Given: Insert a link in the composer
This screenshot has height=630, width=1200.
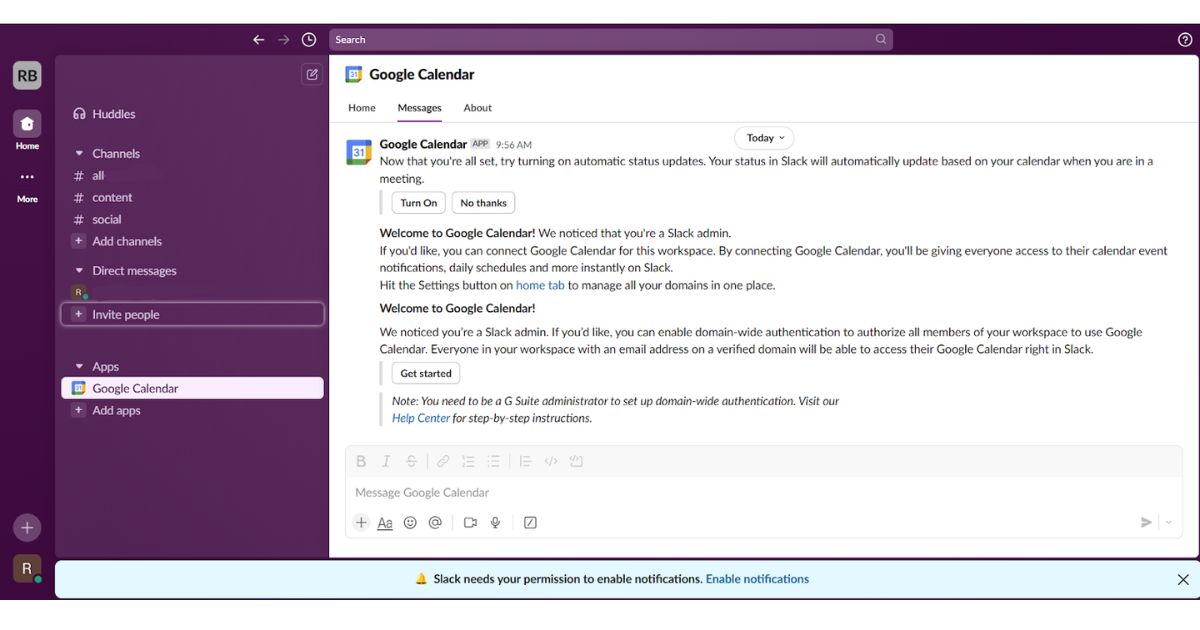Looking at the screenshot, I should click(443, 461).
